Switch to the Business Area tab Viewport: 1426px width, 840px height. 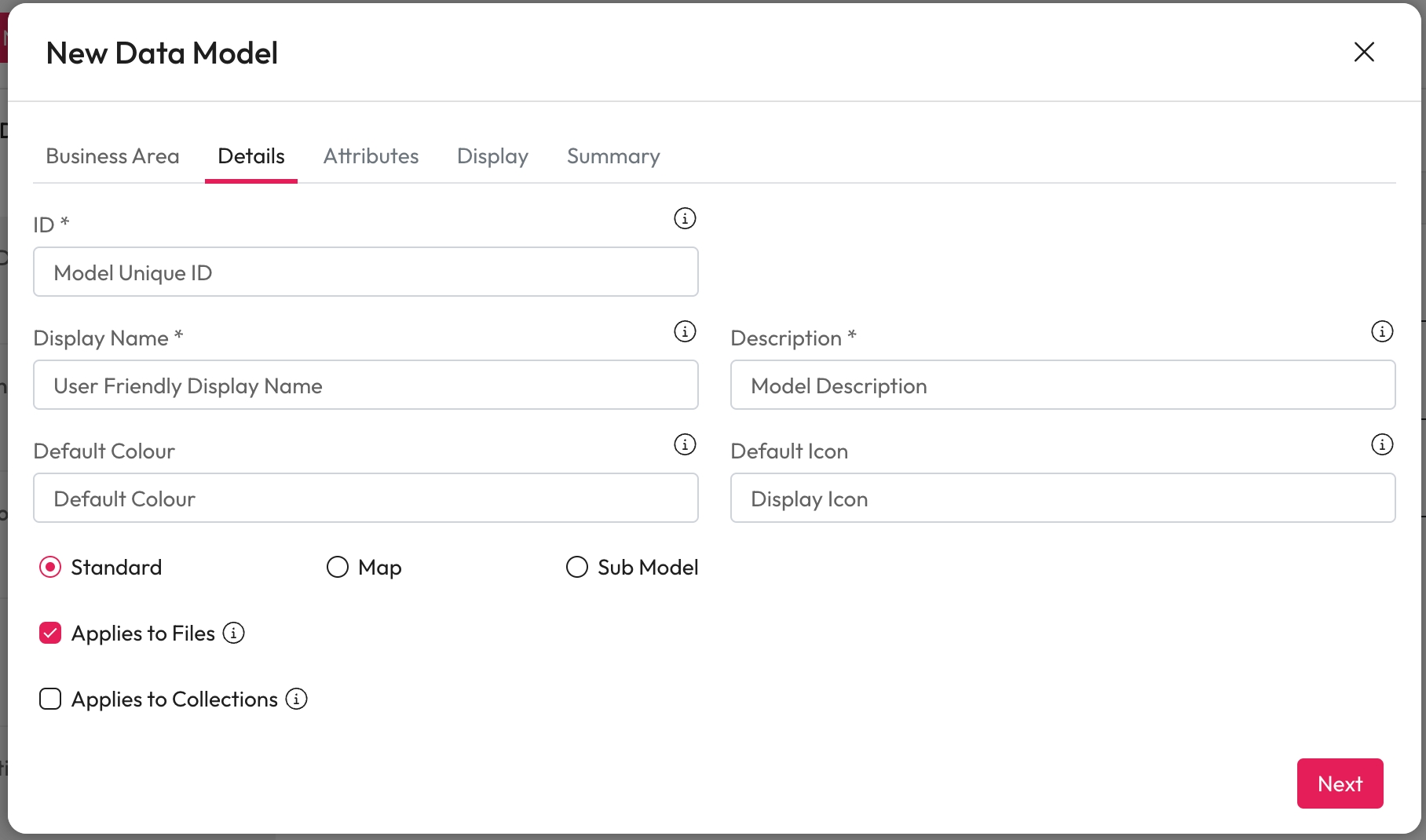112,156
